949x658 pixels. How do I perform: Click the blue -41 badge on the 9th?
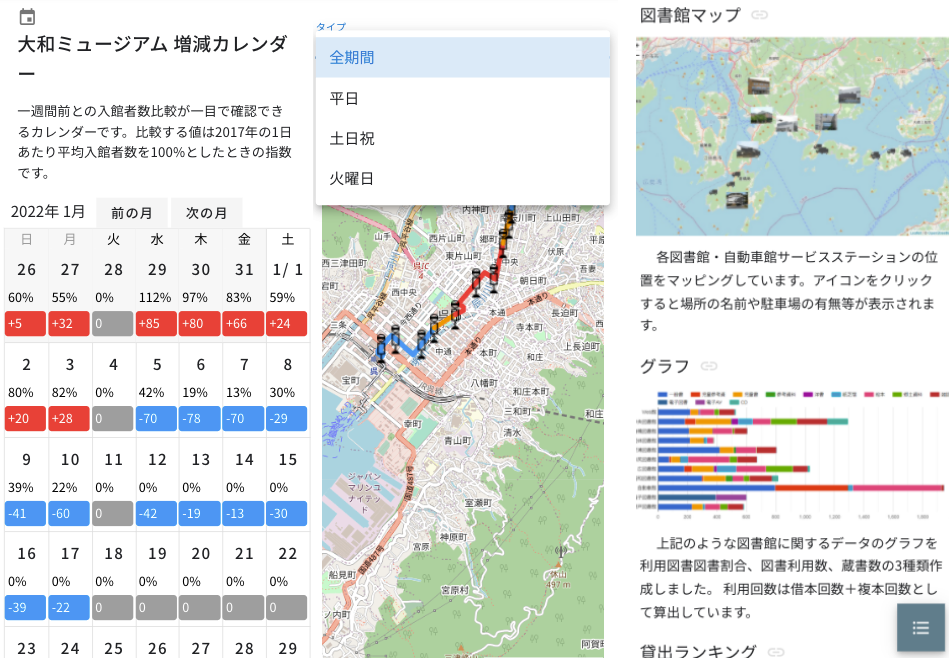(x=25, y=513)
